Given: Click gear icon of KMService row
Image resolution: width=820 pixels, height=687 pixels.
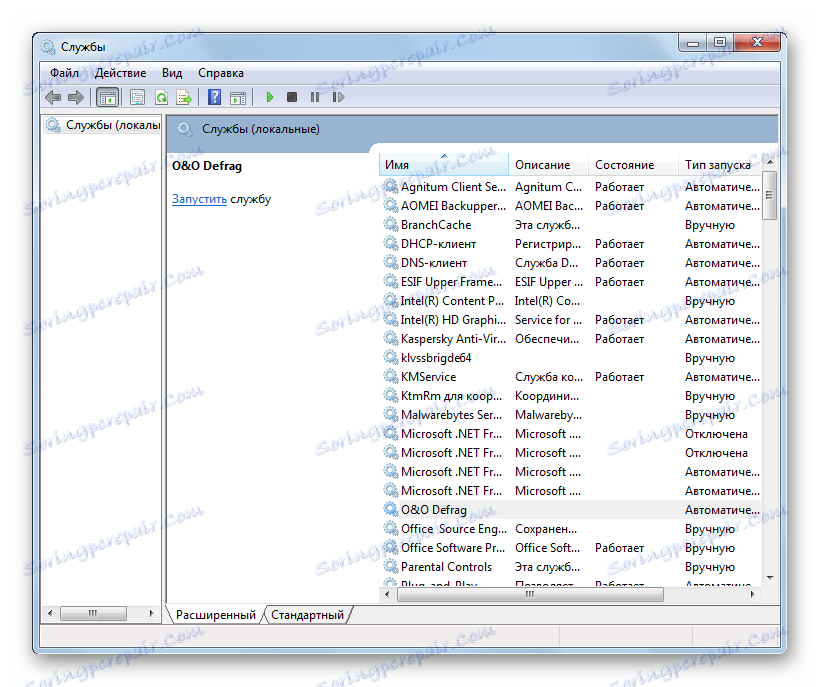Looking at the screenshot, I should pos(391,376).
